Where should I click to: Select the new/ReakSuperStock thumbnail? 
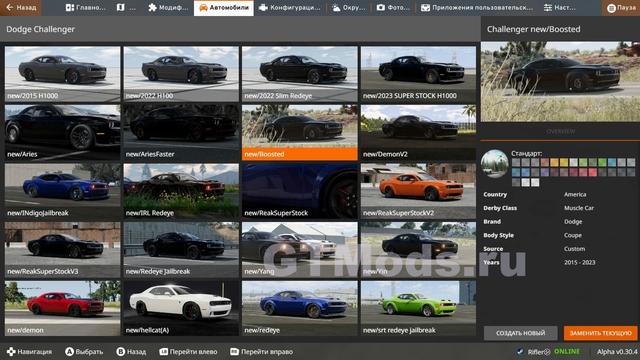coord(300,191)
